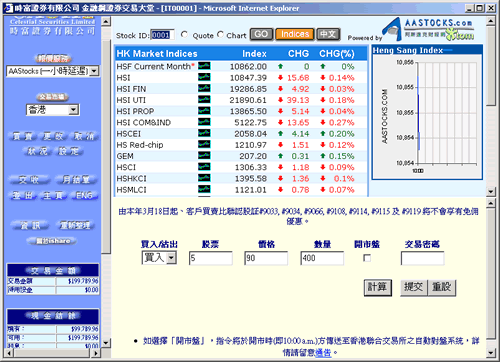Click the 計算 calculate button
This screenshot has height=362, width=500.
pyautogui.click(x=378, y=287)
